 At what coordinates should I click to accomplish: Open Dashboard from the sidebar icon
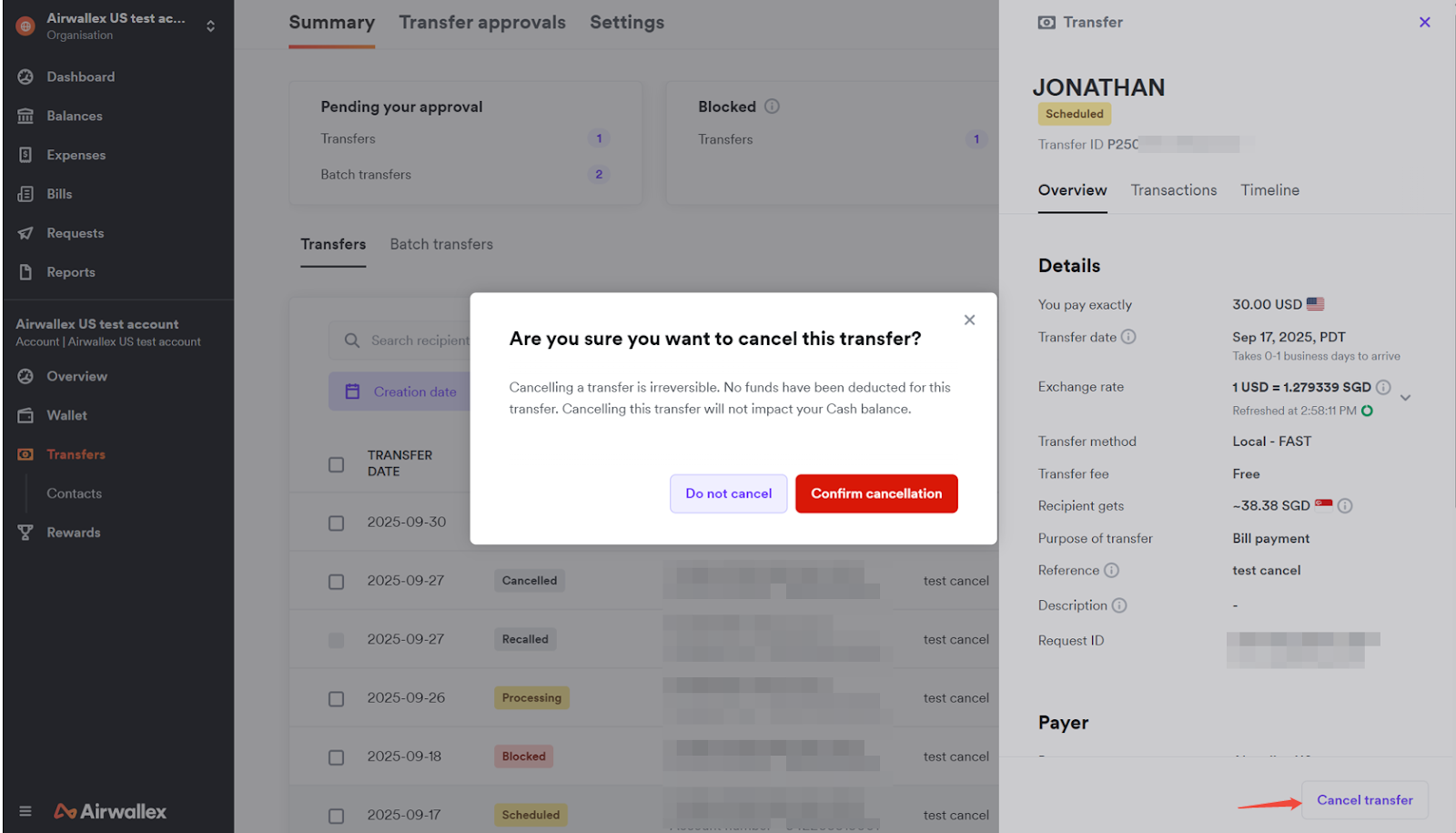click(x=25, y=77)
